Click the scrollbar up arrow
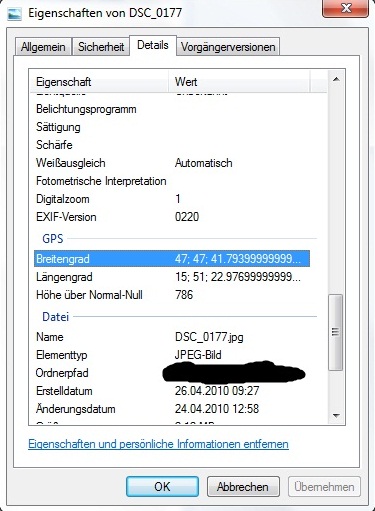 (x=336, y=79)
